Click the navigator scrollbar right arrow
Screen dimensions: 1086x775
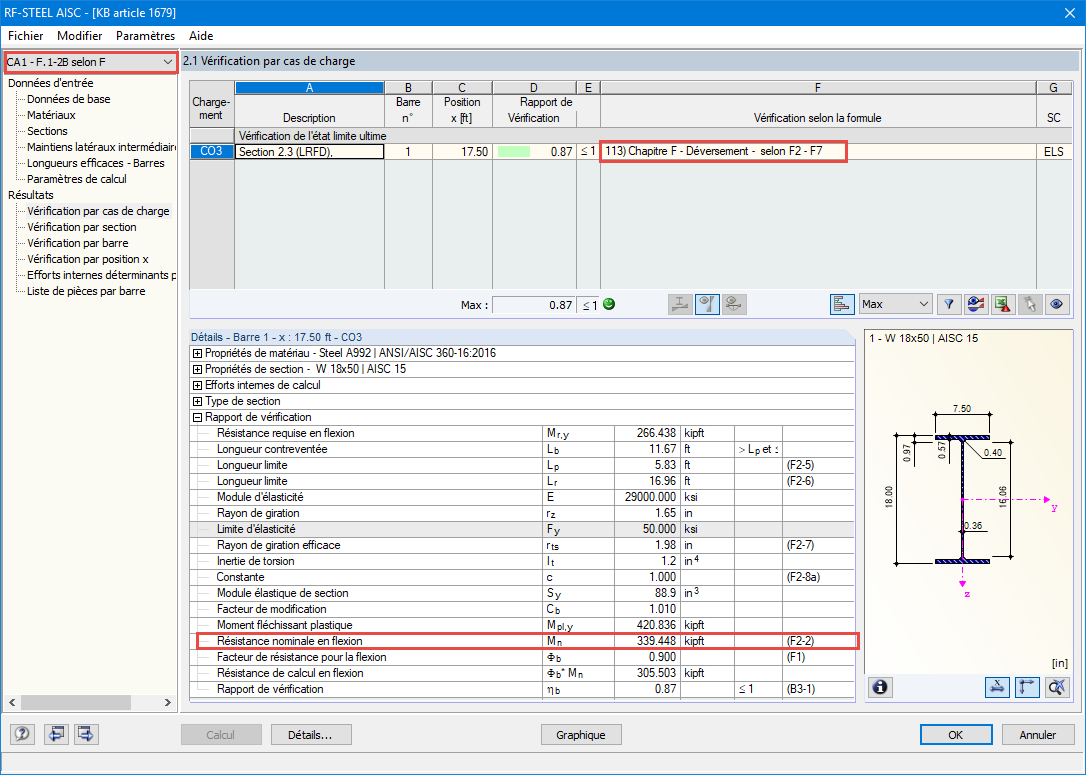point(168,702)
